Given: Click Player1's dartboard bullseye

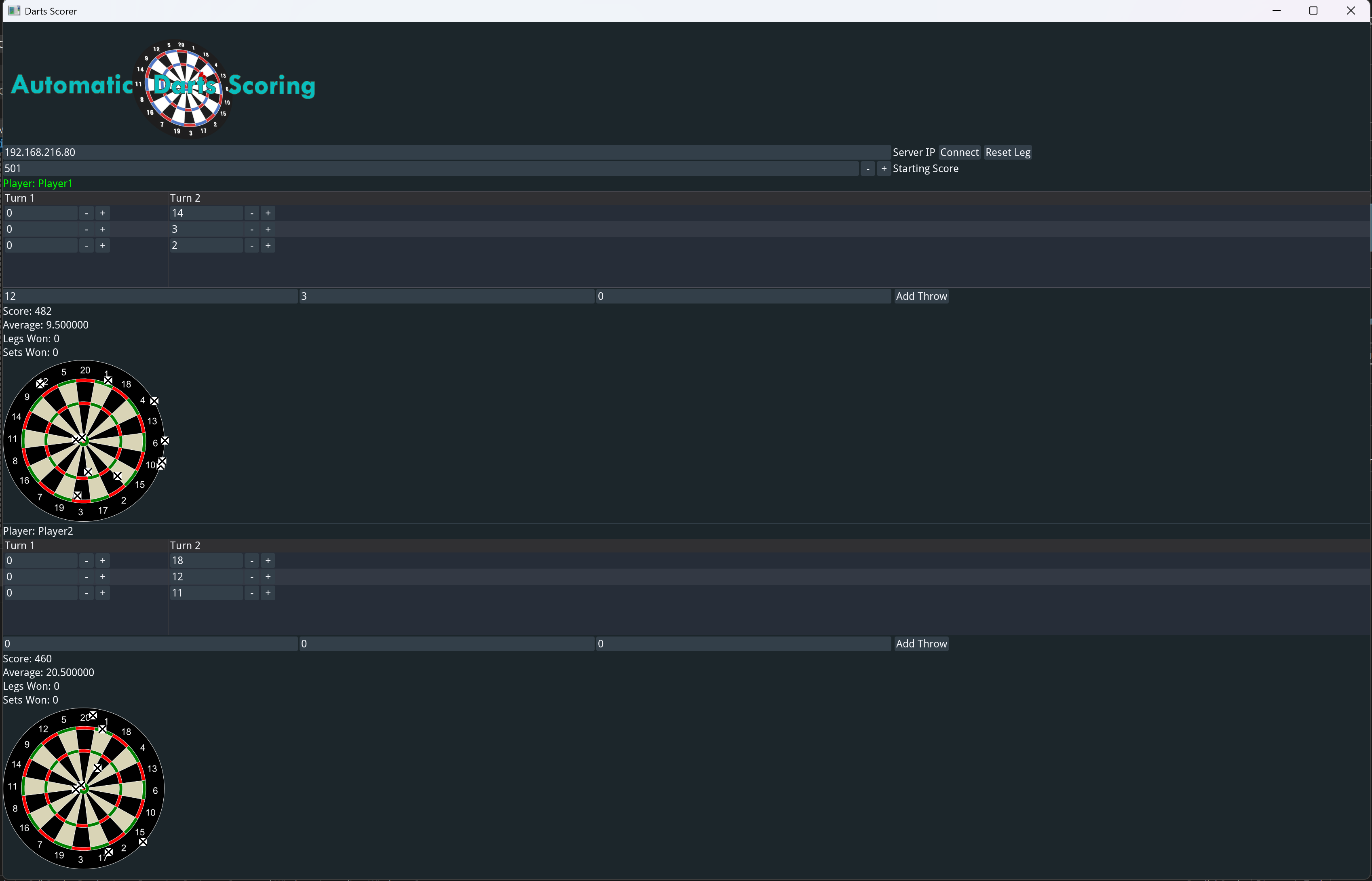Looking at the screenshot, I should coord(84,440).
